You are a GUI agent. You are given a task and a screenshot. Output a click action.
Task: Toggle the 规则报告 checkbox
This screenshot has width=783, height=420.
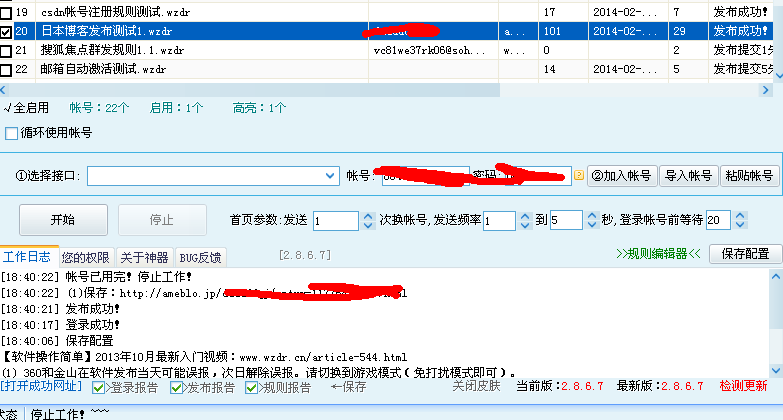(x=251, y=388)
